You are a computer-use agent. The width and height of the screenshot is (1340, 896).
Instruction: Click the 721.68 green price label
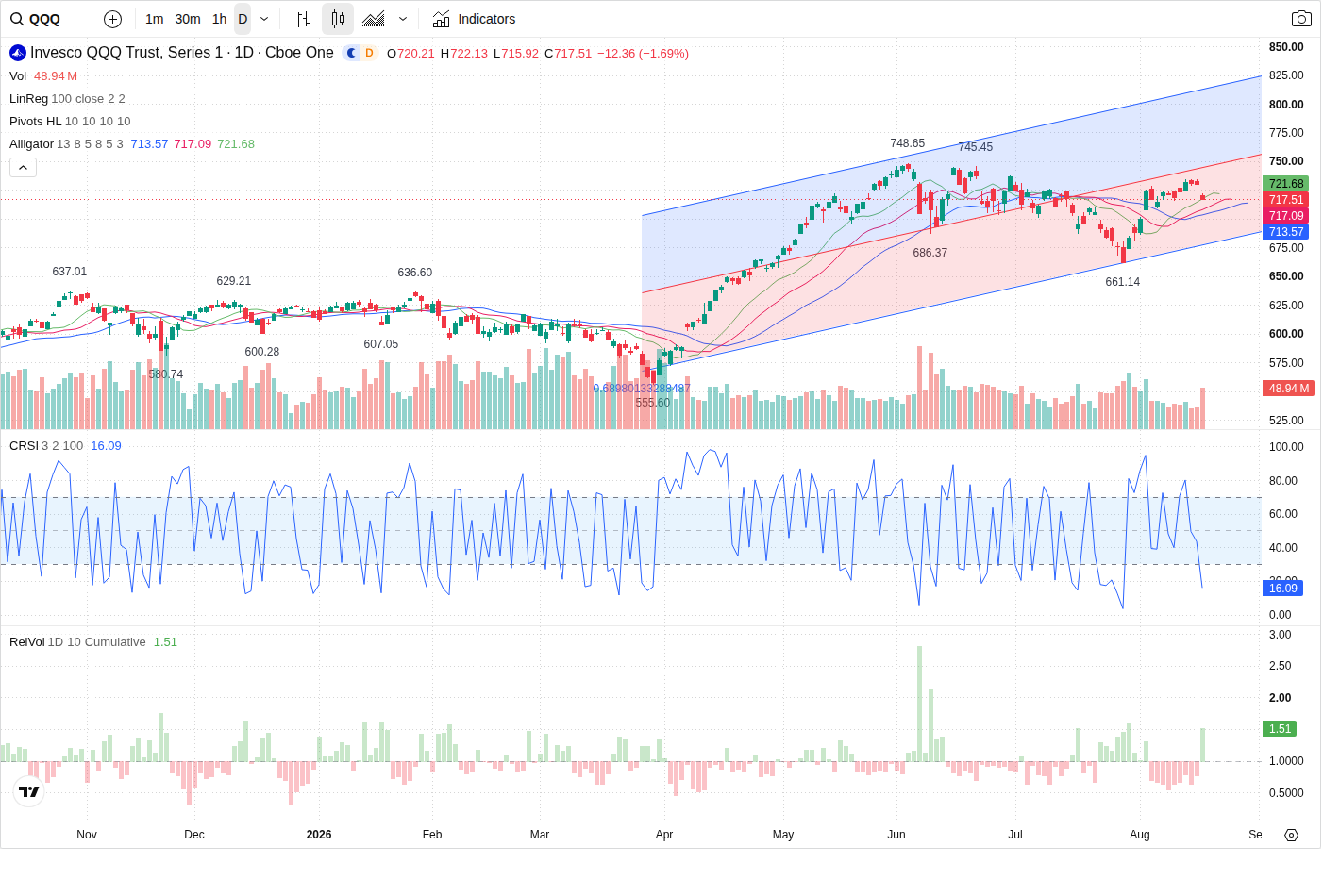tap(1285, 184)
